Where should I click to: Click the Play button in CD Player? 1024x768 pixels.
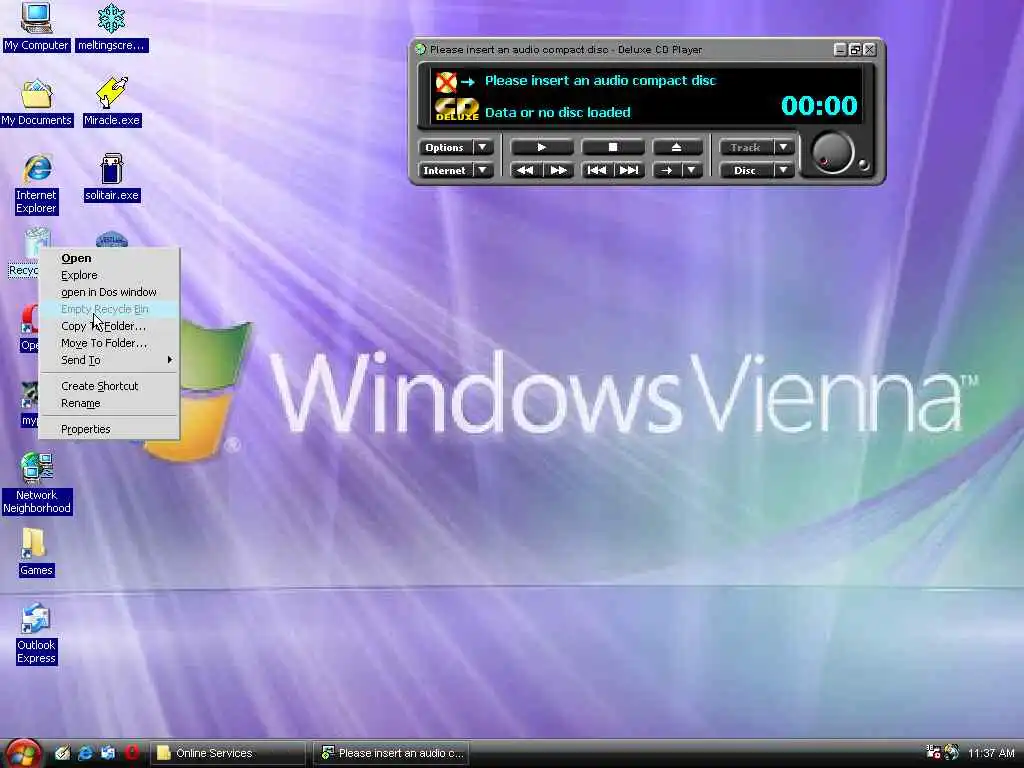click(x=541, y=147)
